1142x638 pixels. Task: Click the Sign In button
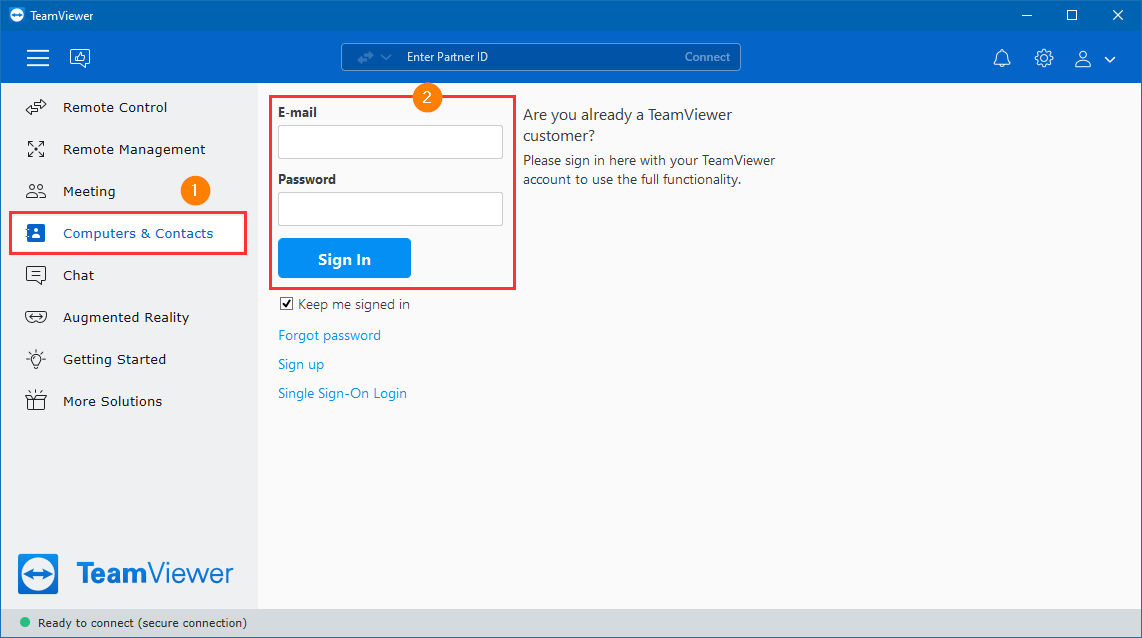[344, 259]
